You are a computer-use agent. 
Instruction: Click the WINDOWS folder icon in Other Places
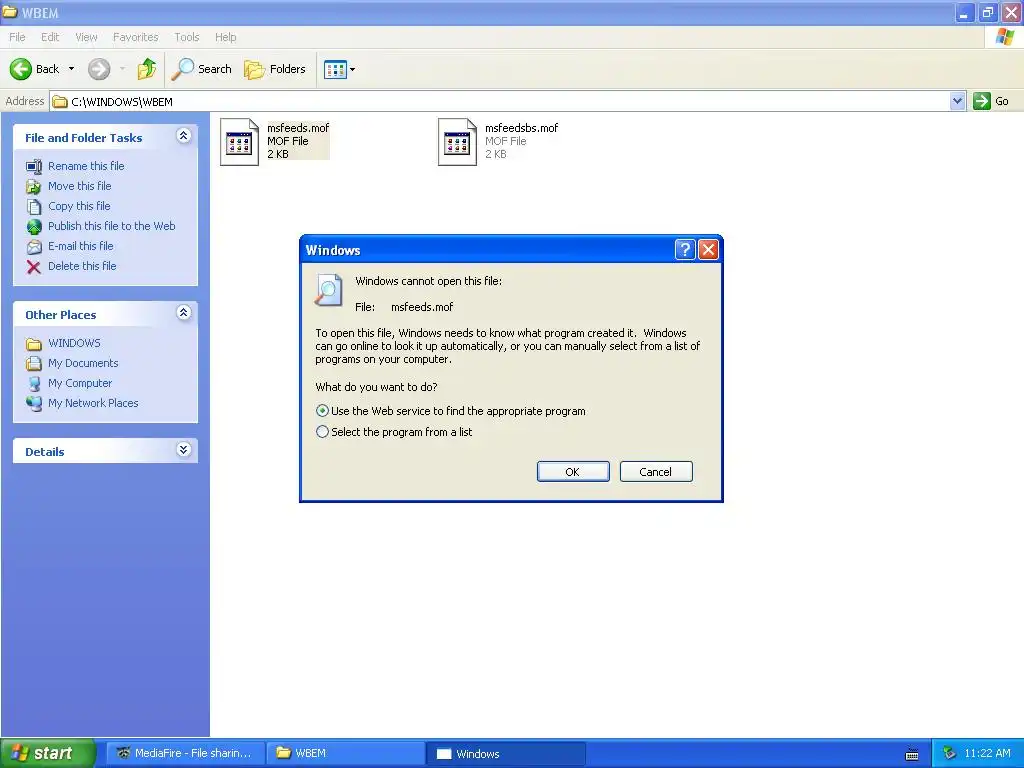click(x=34, y=344)
